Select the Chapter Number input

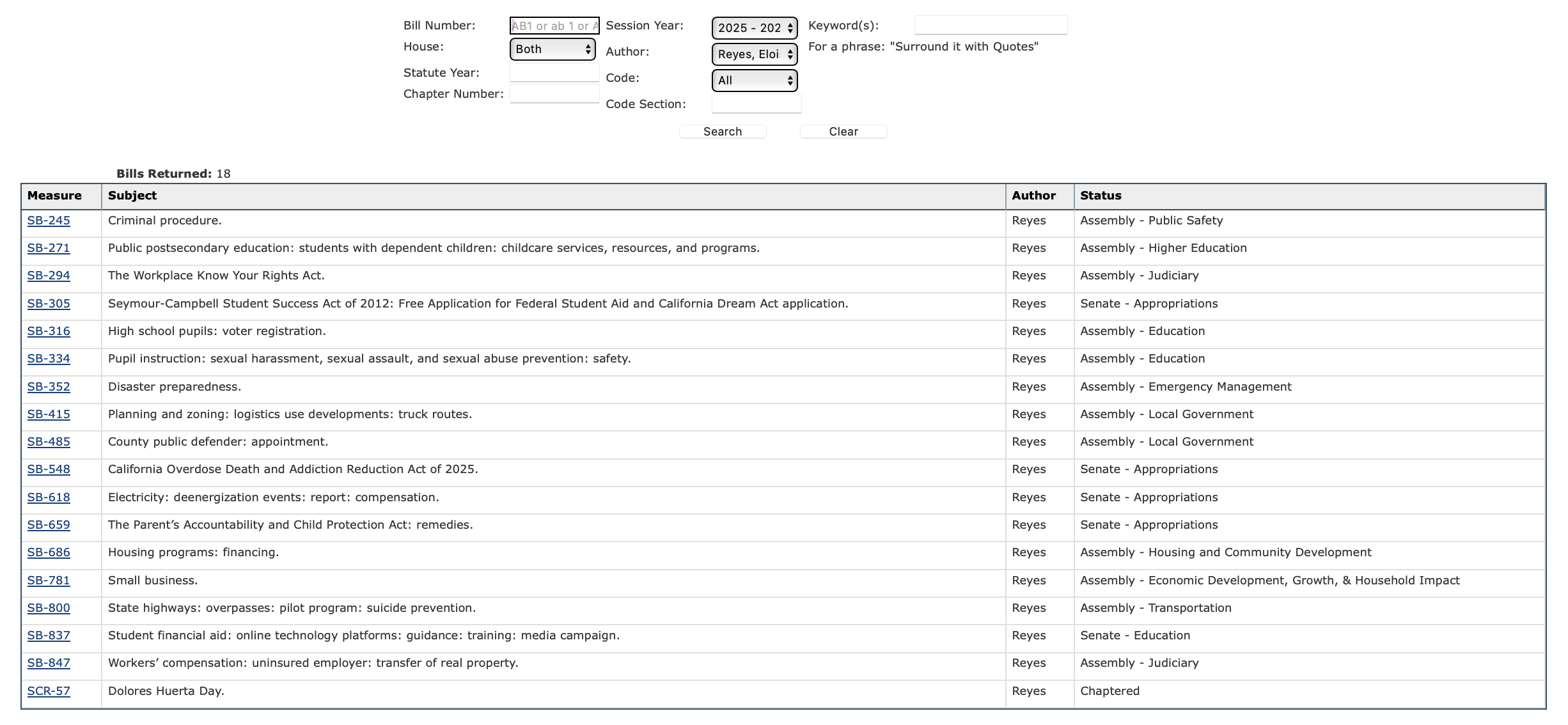[x=554, y=94]
